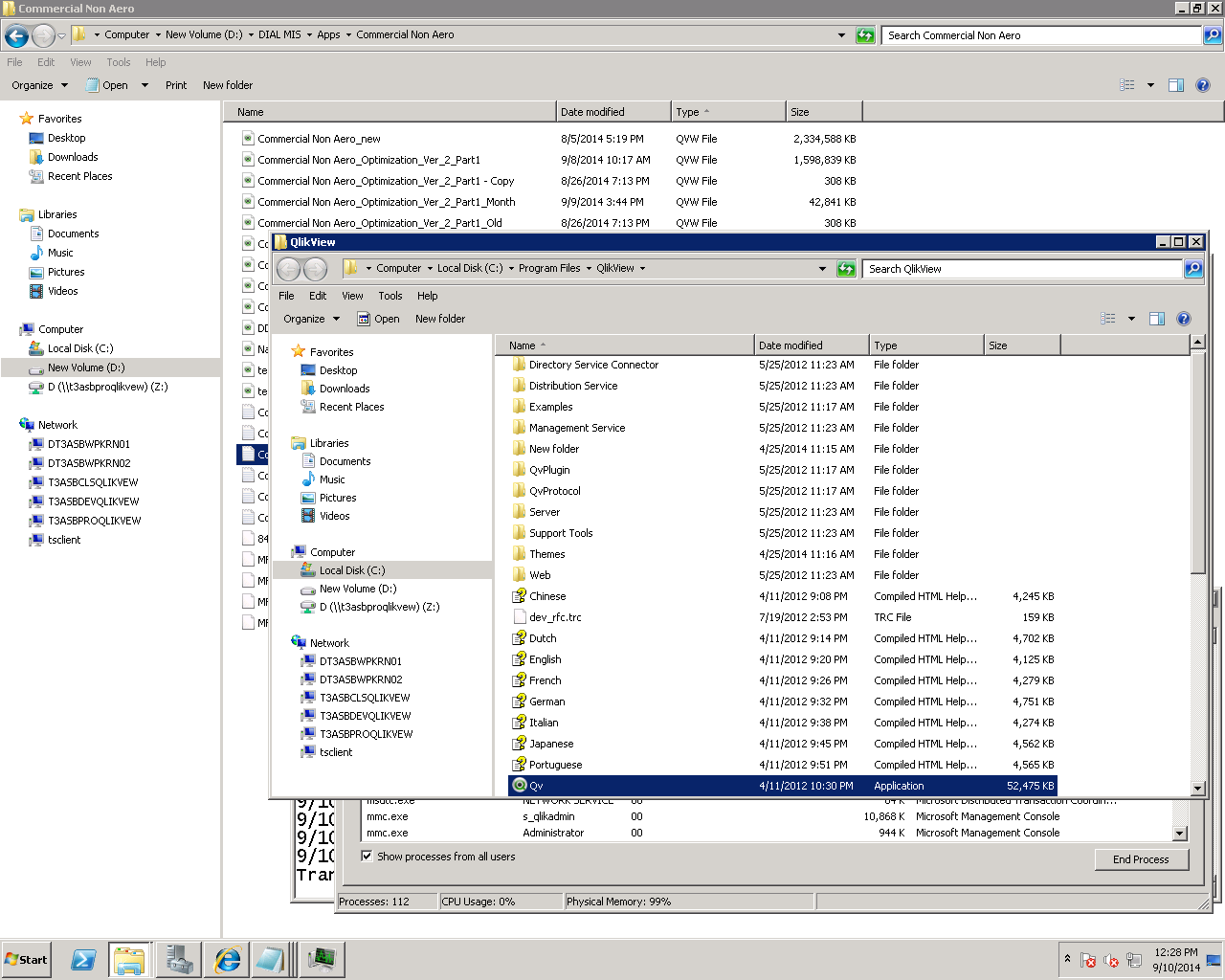The height and width of the screenshot is (980, 1225).
Task: Open Task Manager from the taskbar
Action: pos(321,959)
